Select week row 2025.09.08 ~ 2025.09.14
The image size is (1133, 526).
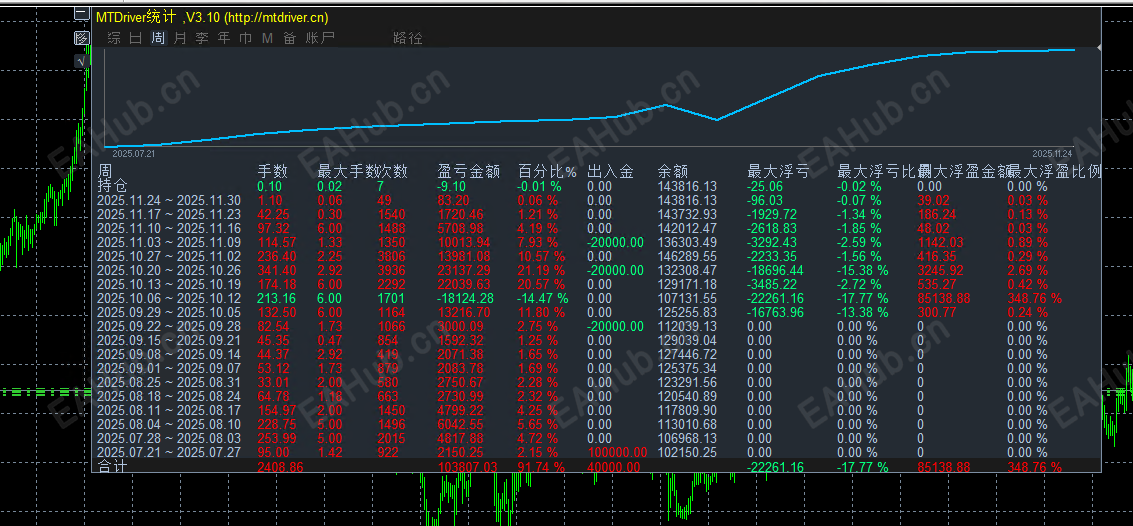pos(168,354)
